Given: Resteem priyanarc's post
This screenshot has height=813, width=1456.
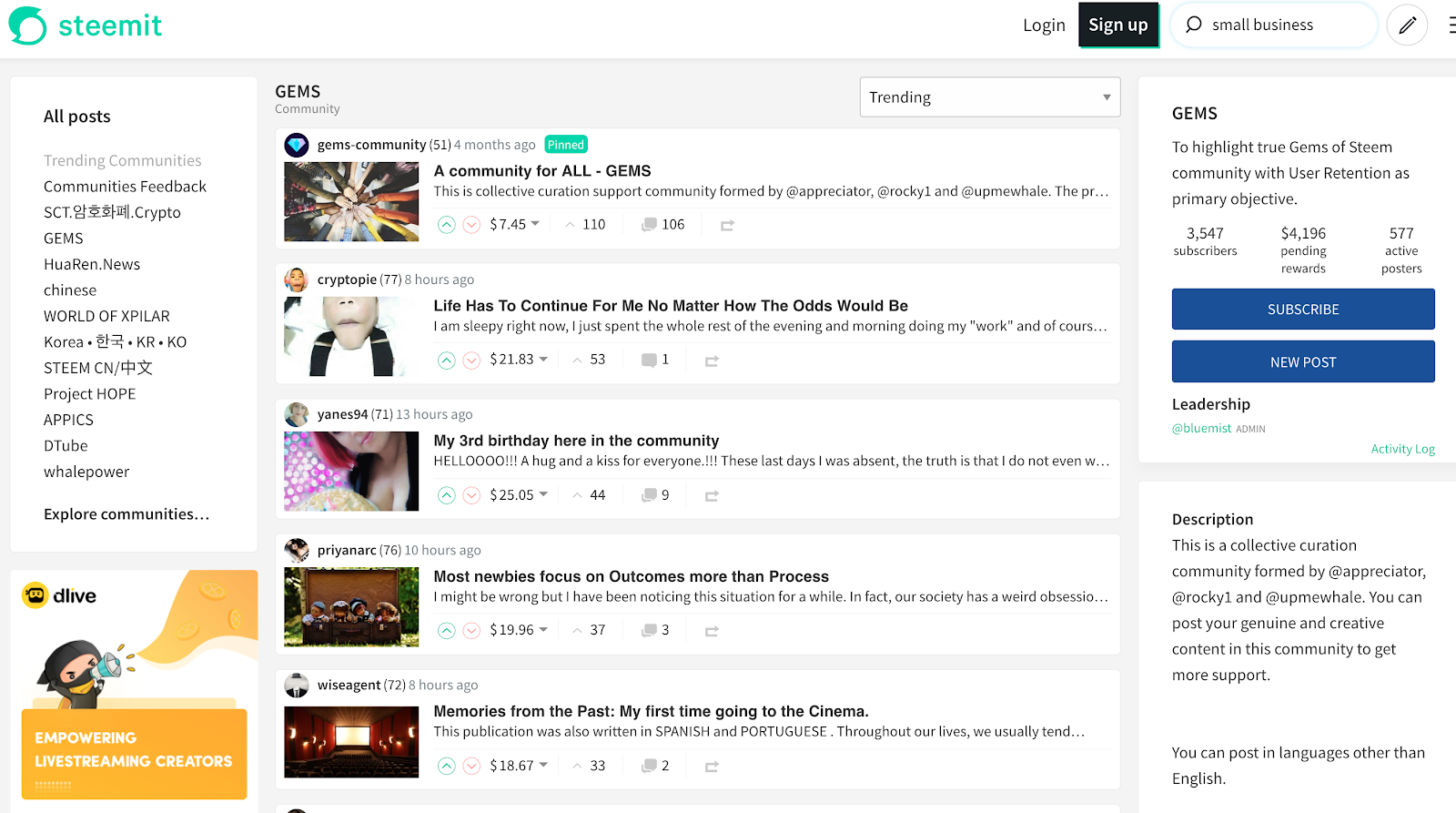Looking at the screenshot, I should click(x=712, y=631).
